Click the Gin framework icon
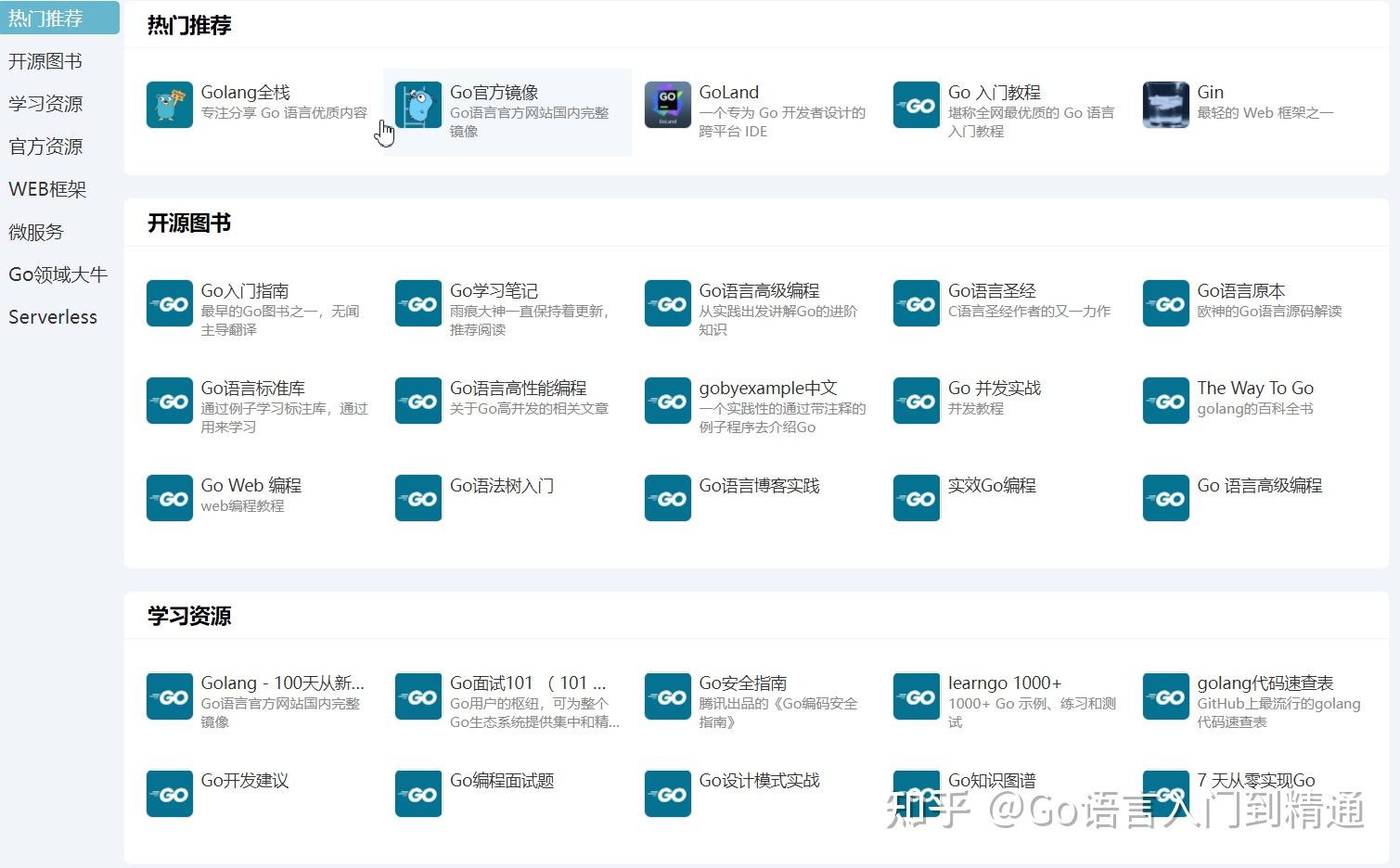 1165,105
